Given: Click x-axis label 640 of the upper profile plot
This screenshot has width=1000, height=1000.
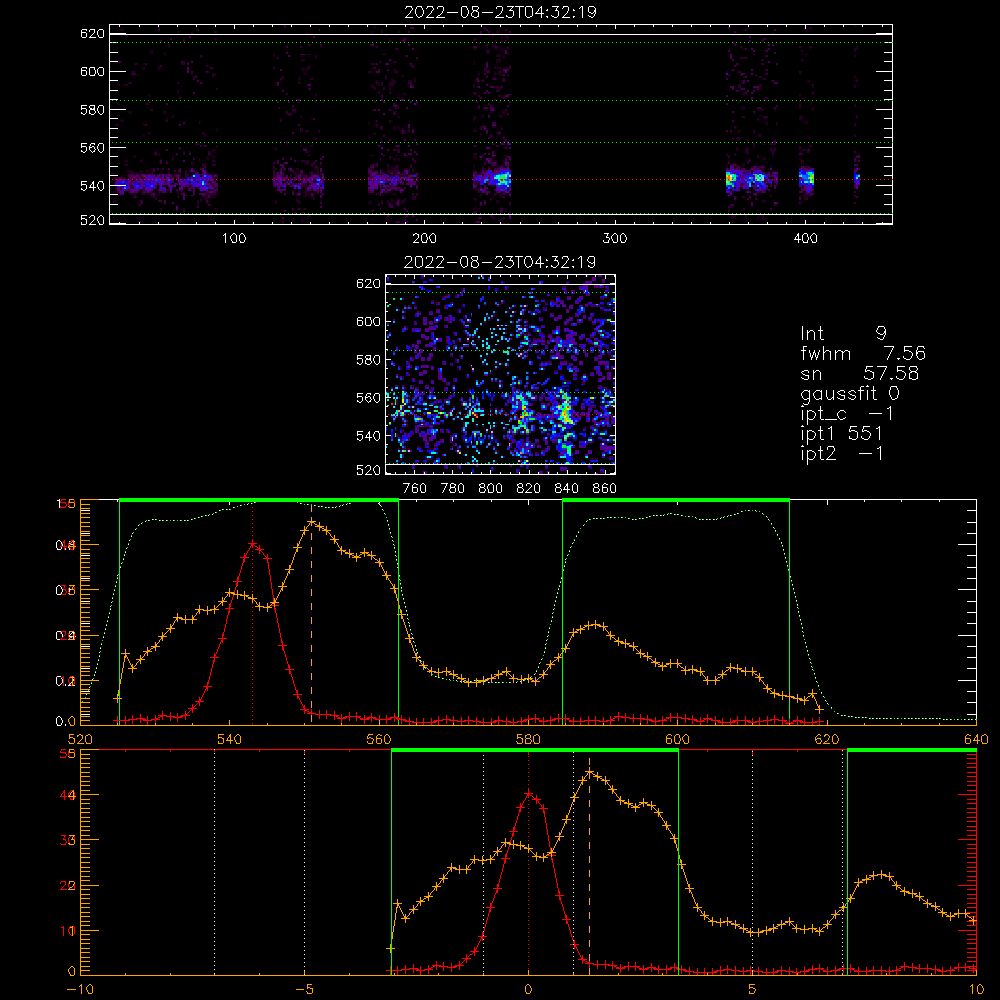Looking at the screenshot, I should point(976,740).
